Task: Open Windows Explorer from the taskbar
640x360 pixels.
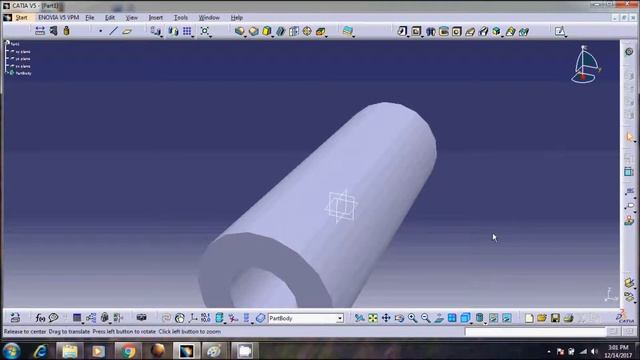Action: click(x=70, y=351)
